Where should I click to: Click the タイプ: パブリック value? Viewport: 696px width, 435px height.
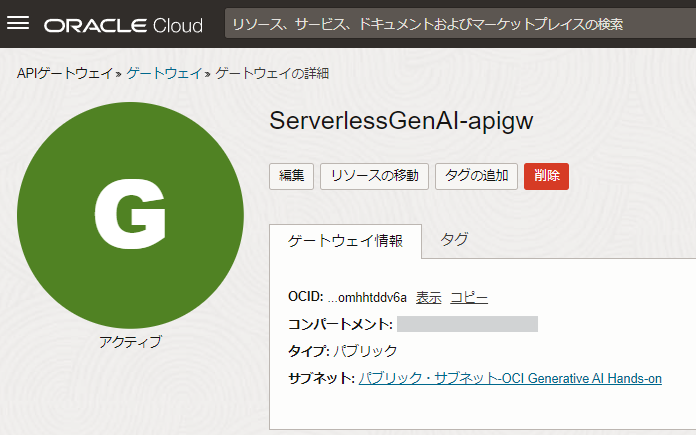coord(365,351)
